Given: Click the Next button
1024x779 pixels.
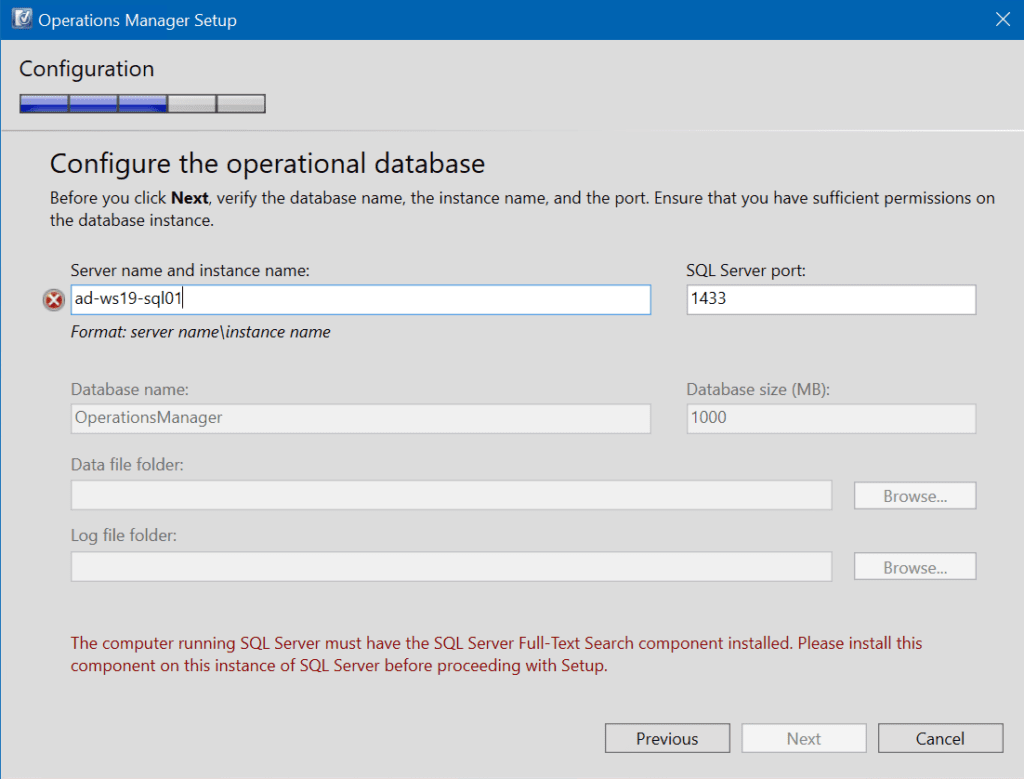Looking at the screenshot, I should (x=803, y=738).
